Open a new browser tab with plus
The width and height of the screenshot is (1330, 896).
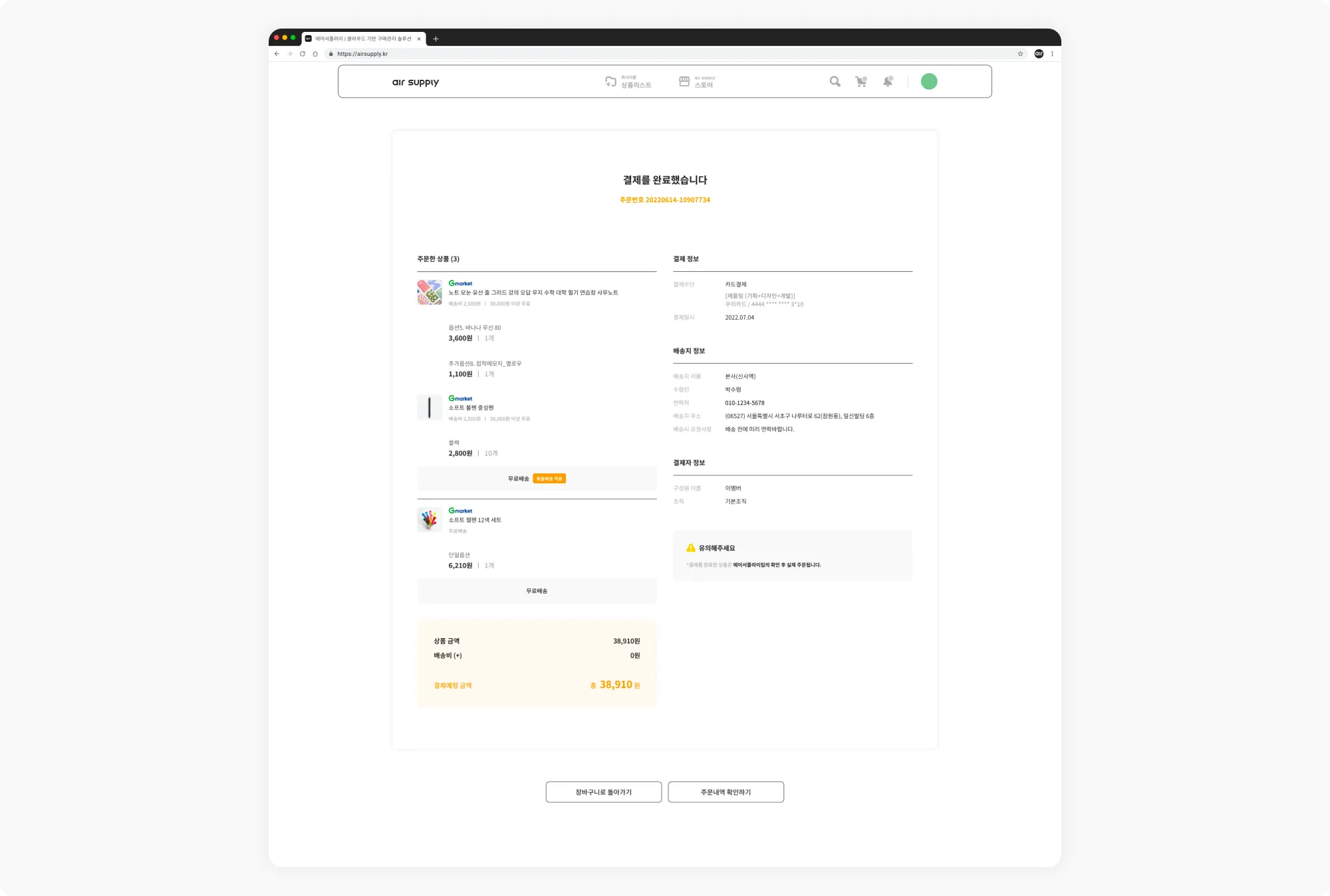[436, 39]
